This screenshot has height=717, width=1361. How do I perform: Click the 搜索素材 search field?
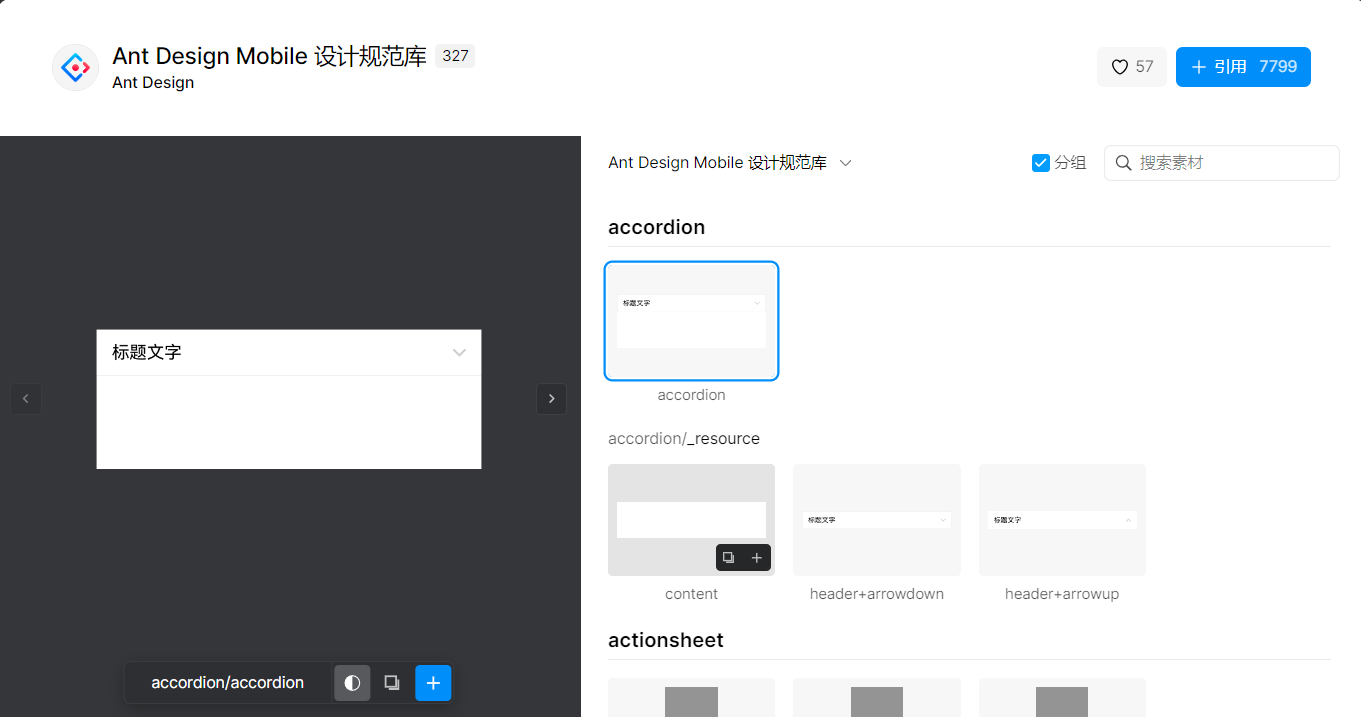click(x=1222, y=163)
